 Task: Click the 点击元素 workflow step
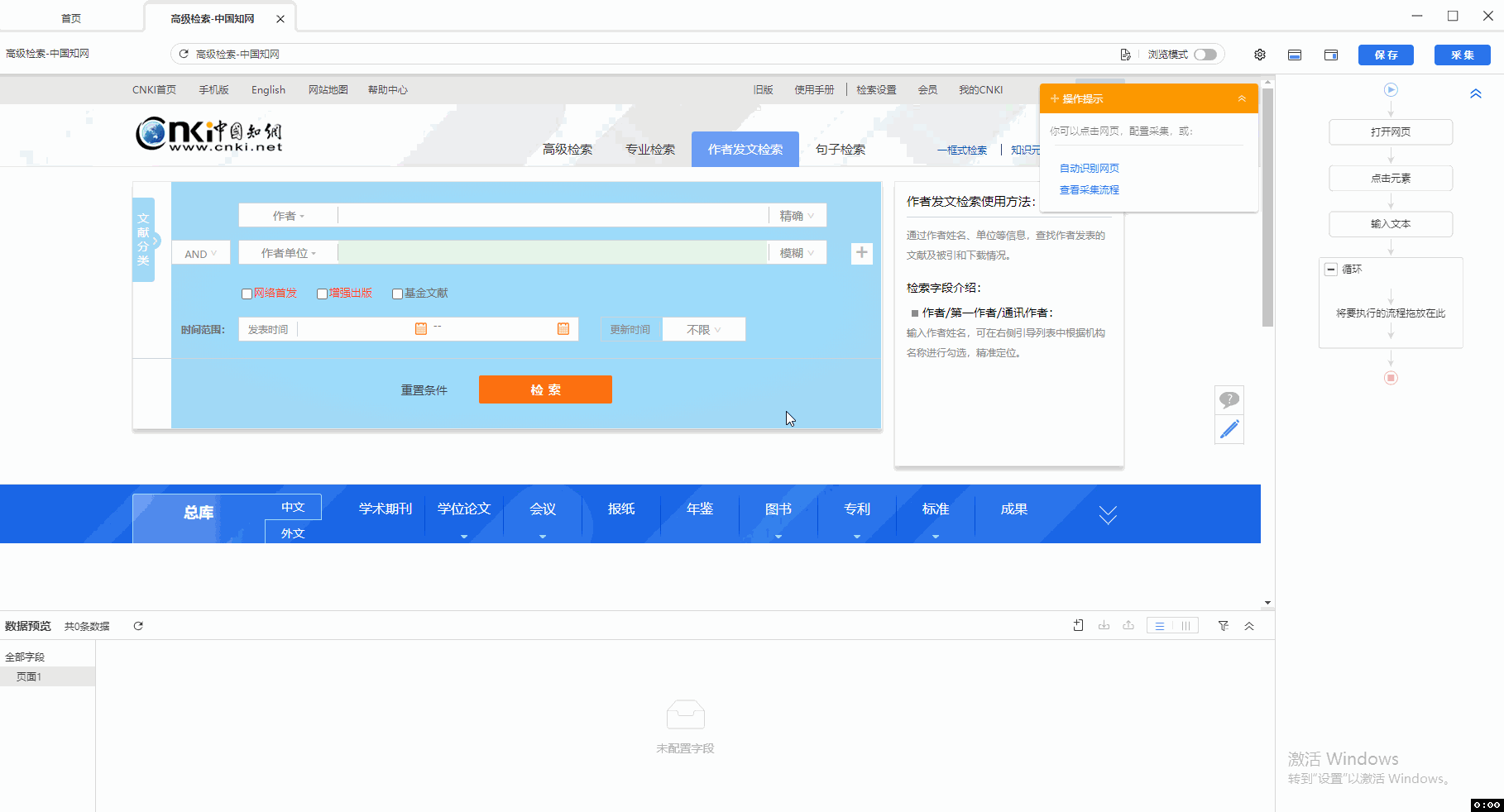click(1391, 179)
